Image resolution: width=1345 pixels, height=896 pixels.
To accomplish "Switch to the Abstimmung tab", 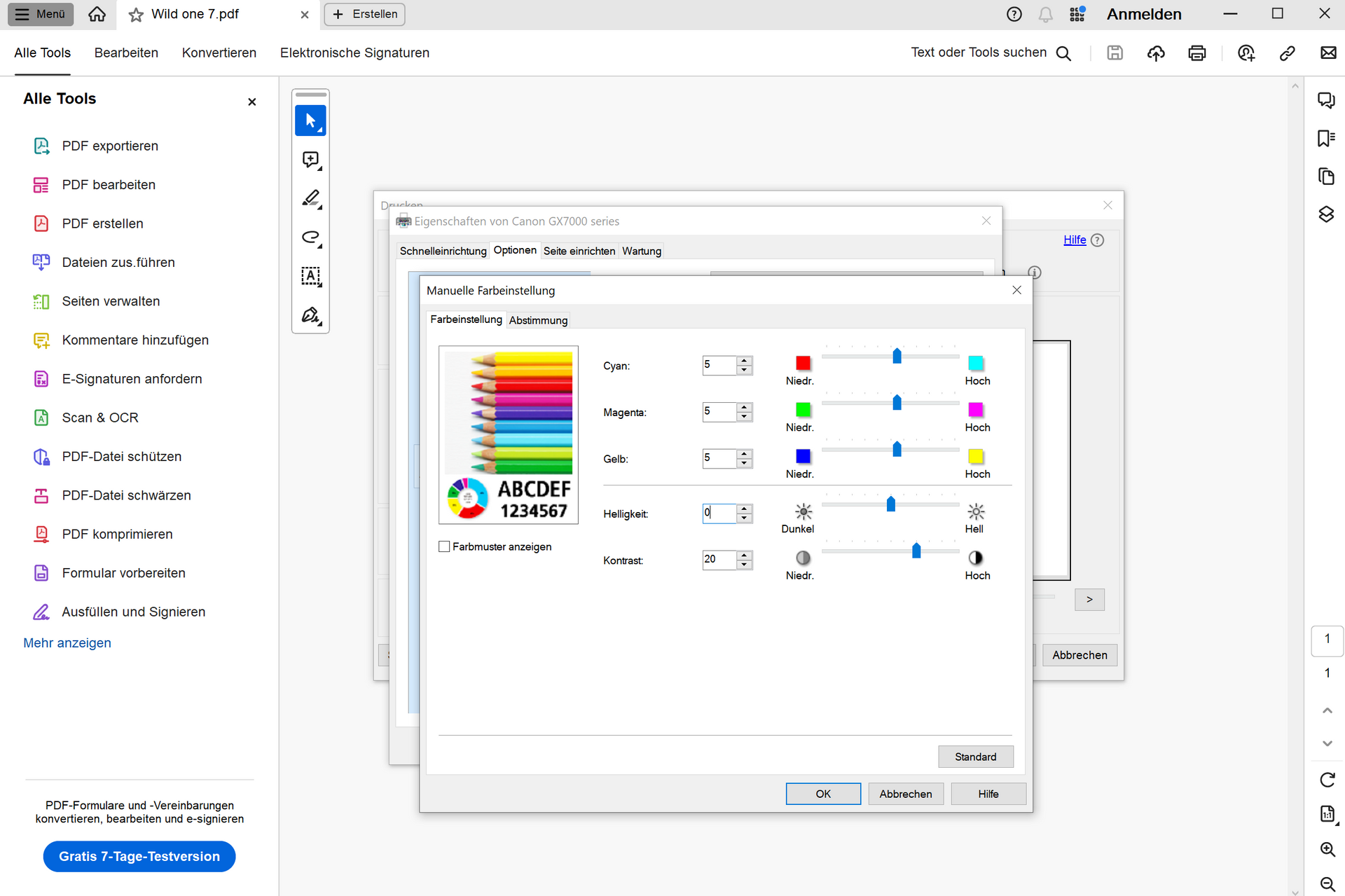I will (x=538, y=320).
